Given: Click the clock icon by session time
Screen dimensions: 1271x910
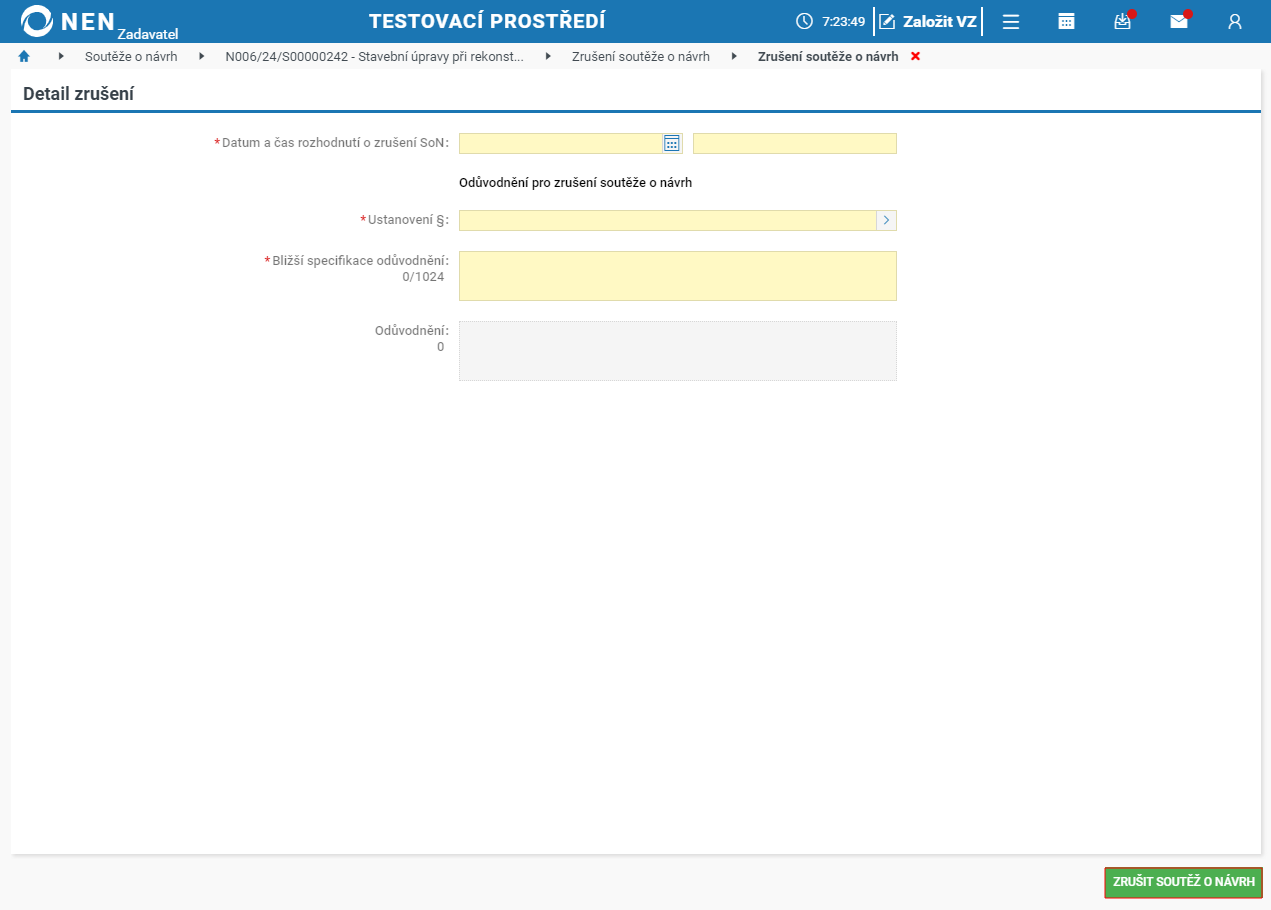Looking at the screenshot, I should pos(804,21).
